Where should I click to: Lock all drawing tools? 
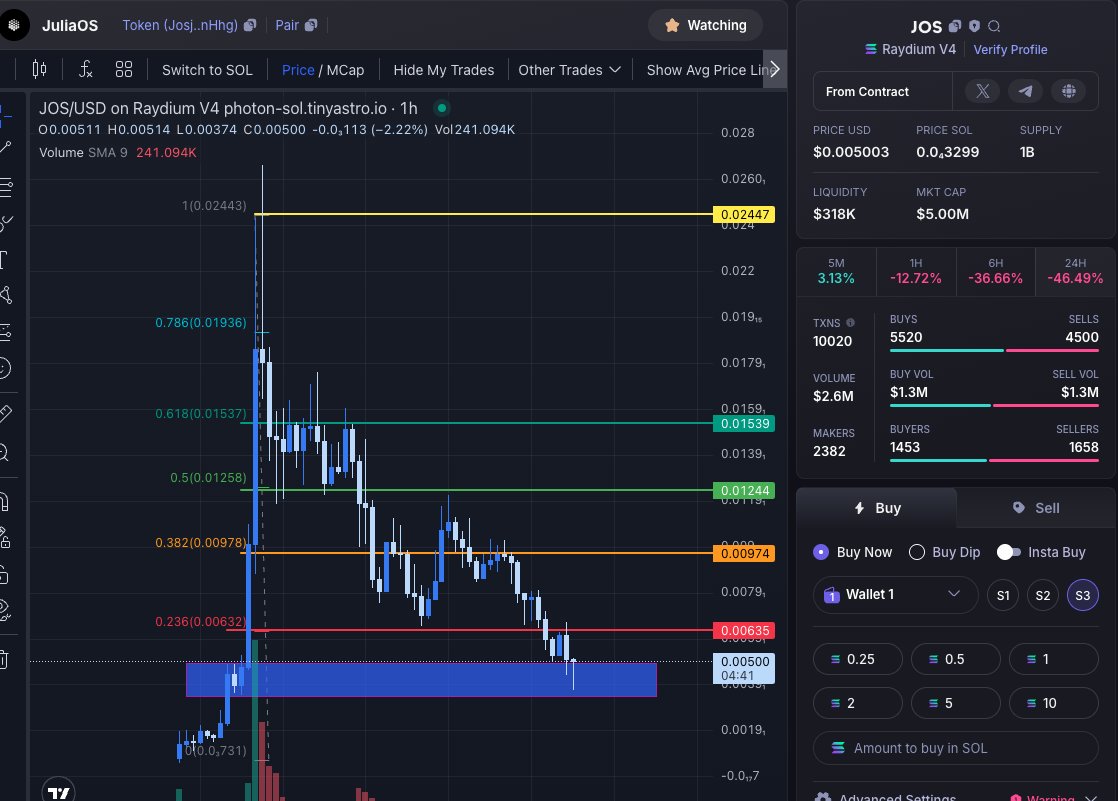4,574
